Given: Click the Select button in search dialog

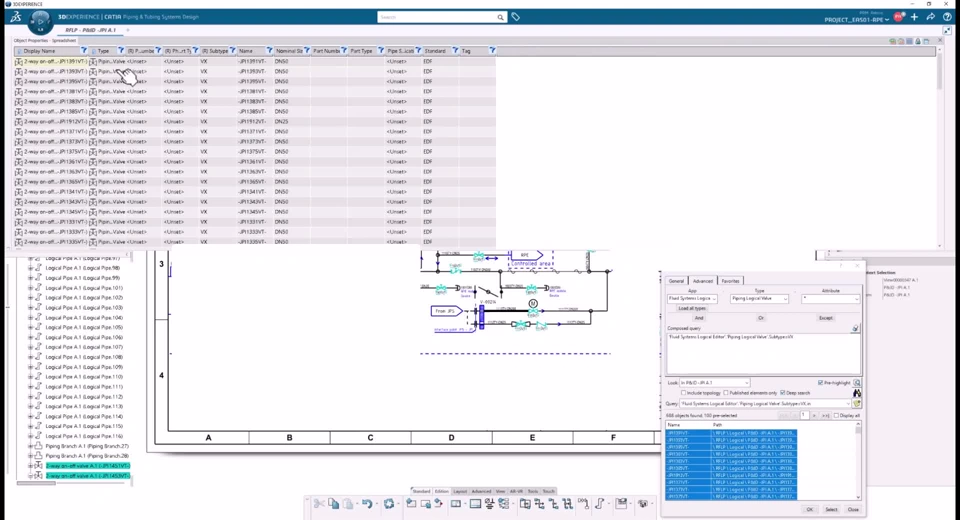Looking at the screenshot, I should tap(831, 510).
